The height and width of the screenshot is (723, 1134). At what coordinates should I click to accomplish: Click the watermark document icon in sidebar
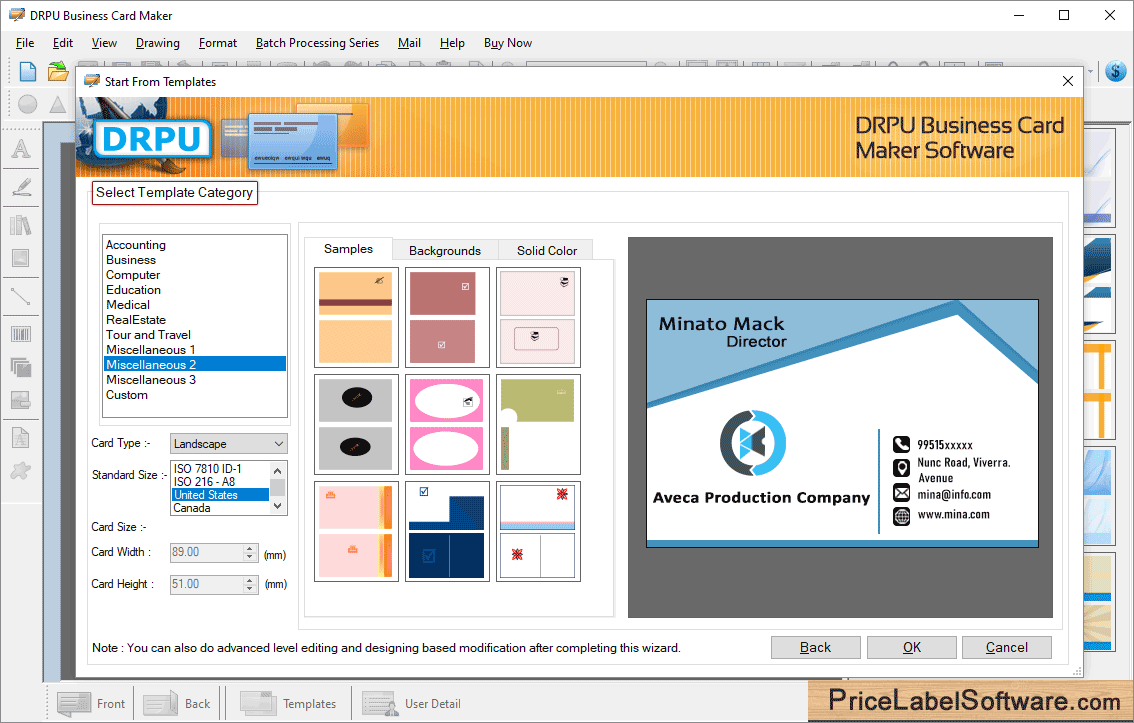point(21,438)
